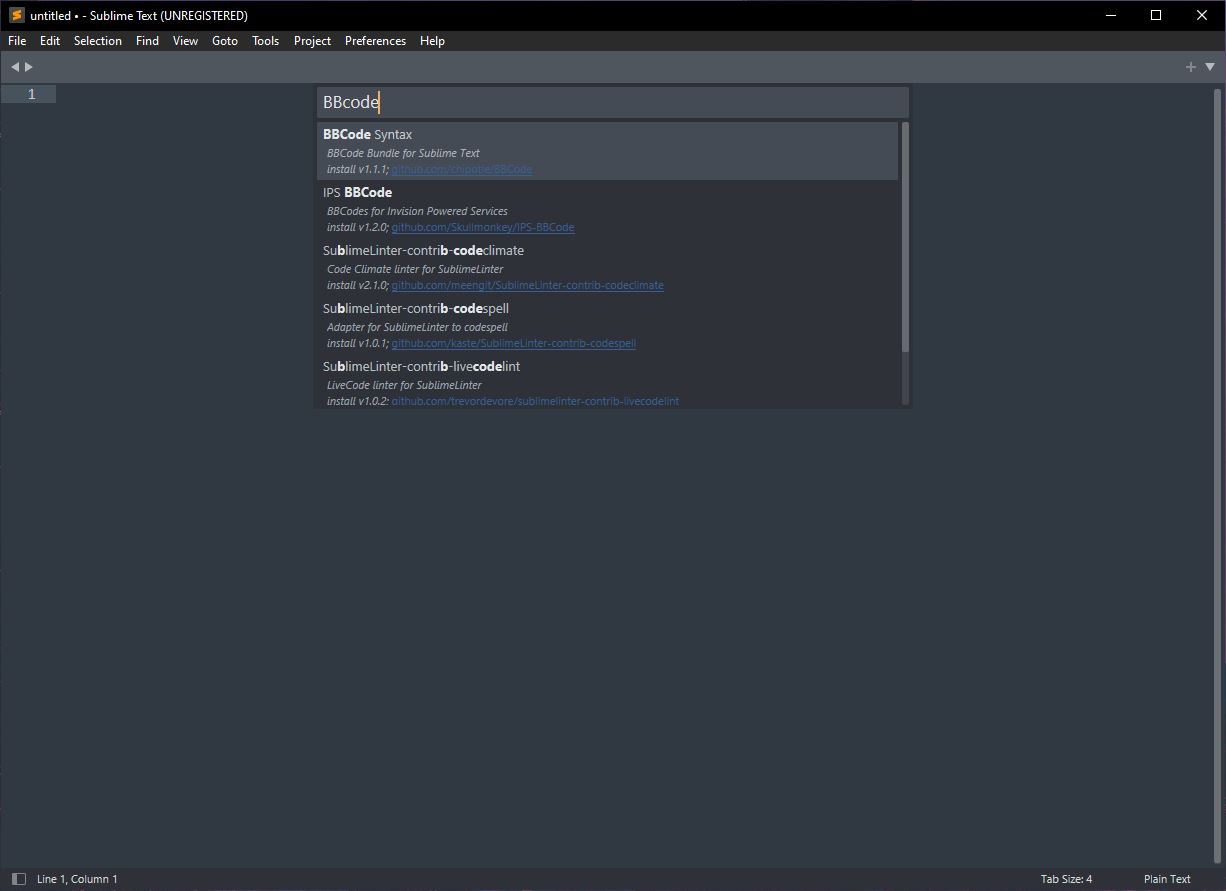
Task: Open the kaste codespell GitHub link
Action: [513, 344]
